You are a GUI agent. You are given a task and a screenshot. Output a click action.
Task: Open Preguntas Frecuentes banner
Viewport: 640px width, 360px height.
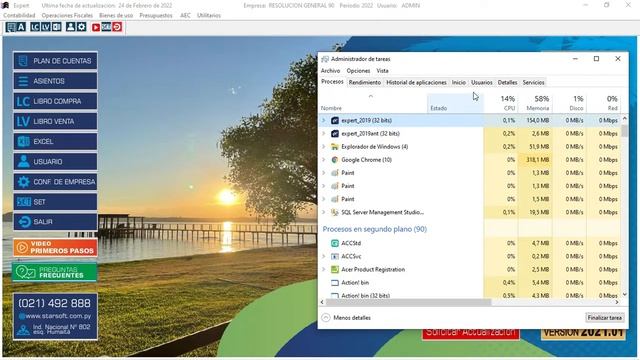[x=55, y=272]
